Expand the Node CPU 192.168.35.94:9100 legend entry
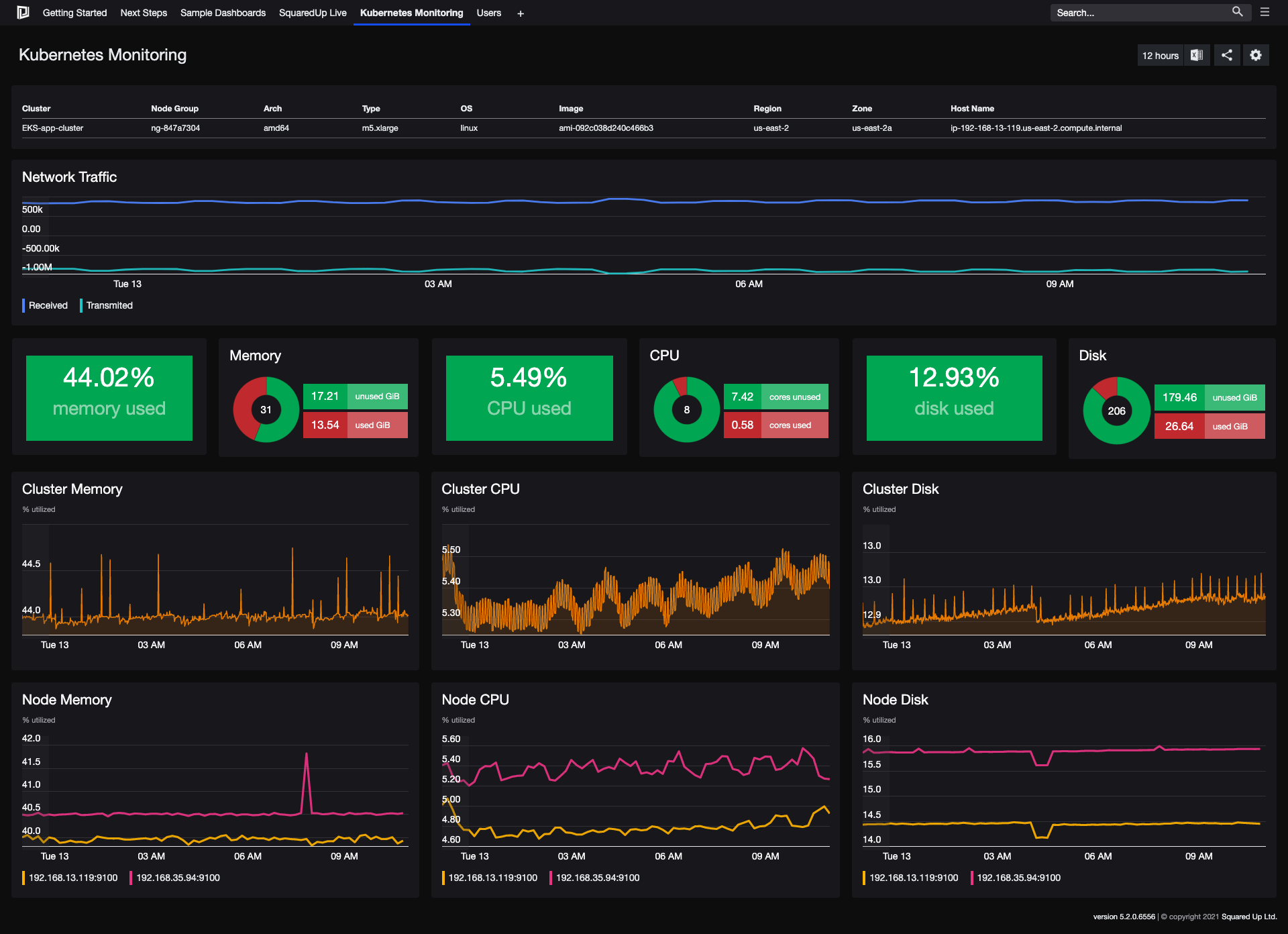This screenshot has height=934, width=1288. coord(596,877)
